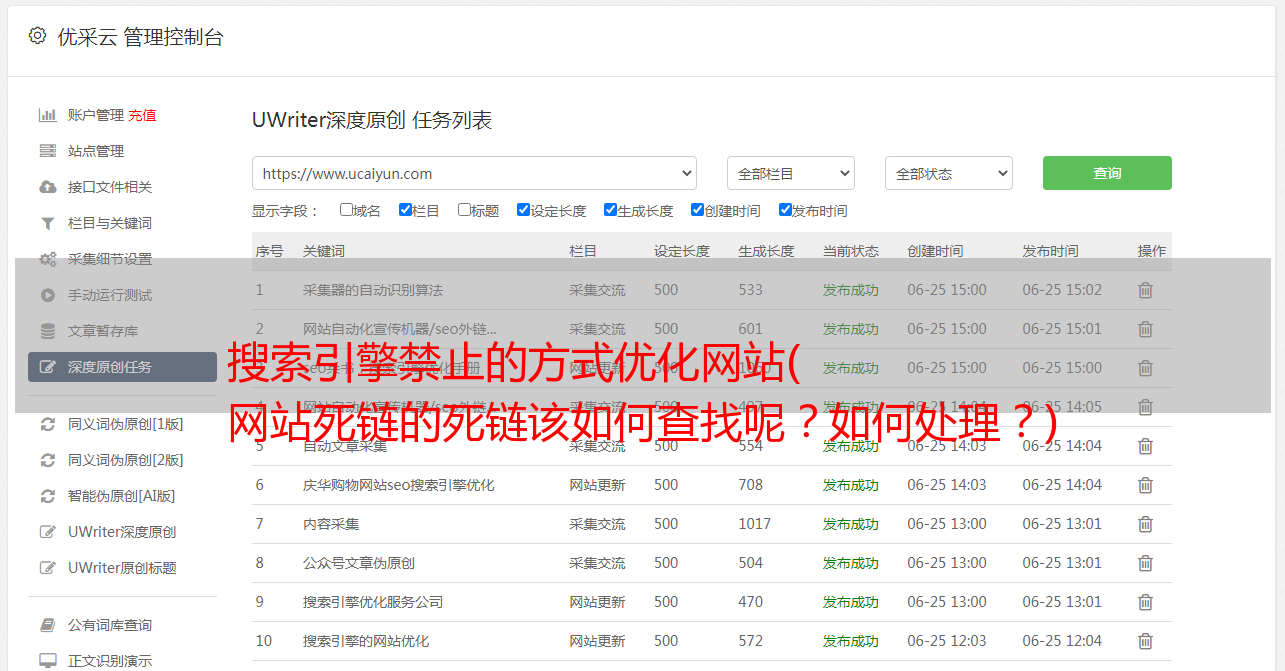Click the UWriter深度原创 任务列表 heading
1285x671 pixels.
click(372, 120)
